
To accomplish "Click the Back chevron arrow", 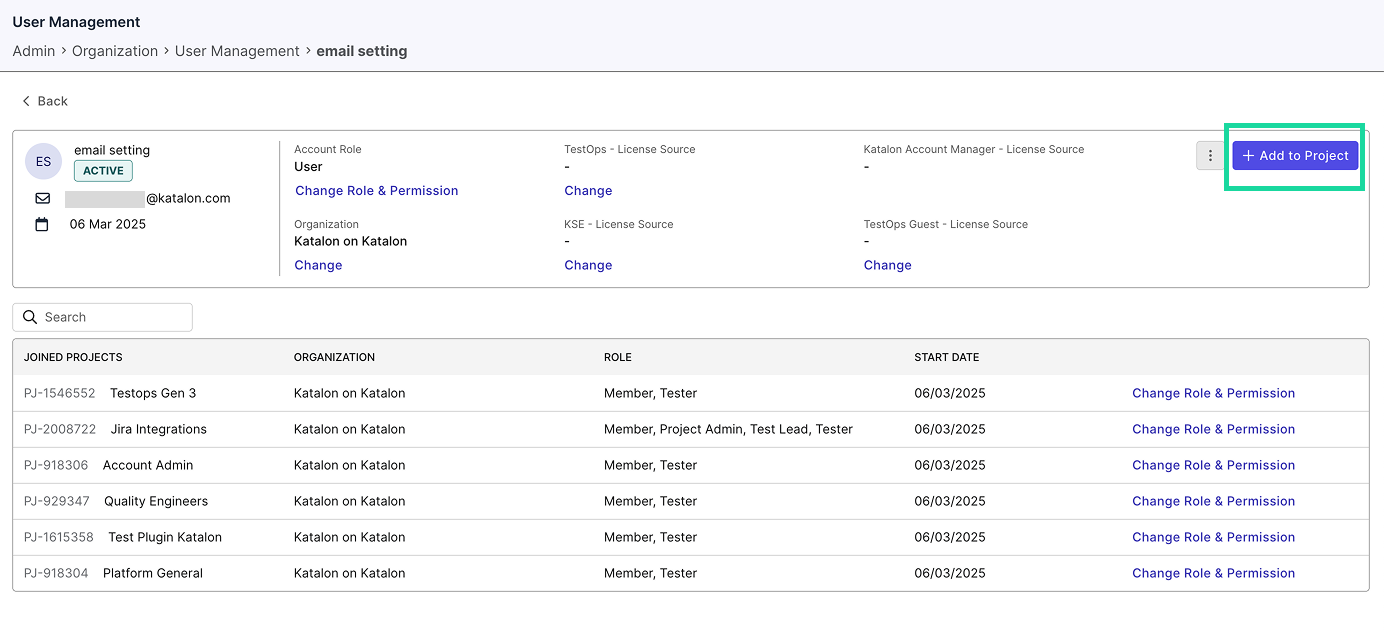I will (x=26, y=101).
